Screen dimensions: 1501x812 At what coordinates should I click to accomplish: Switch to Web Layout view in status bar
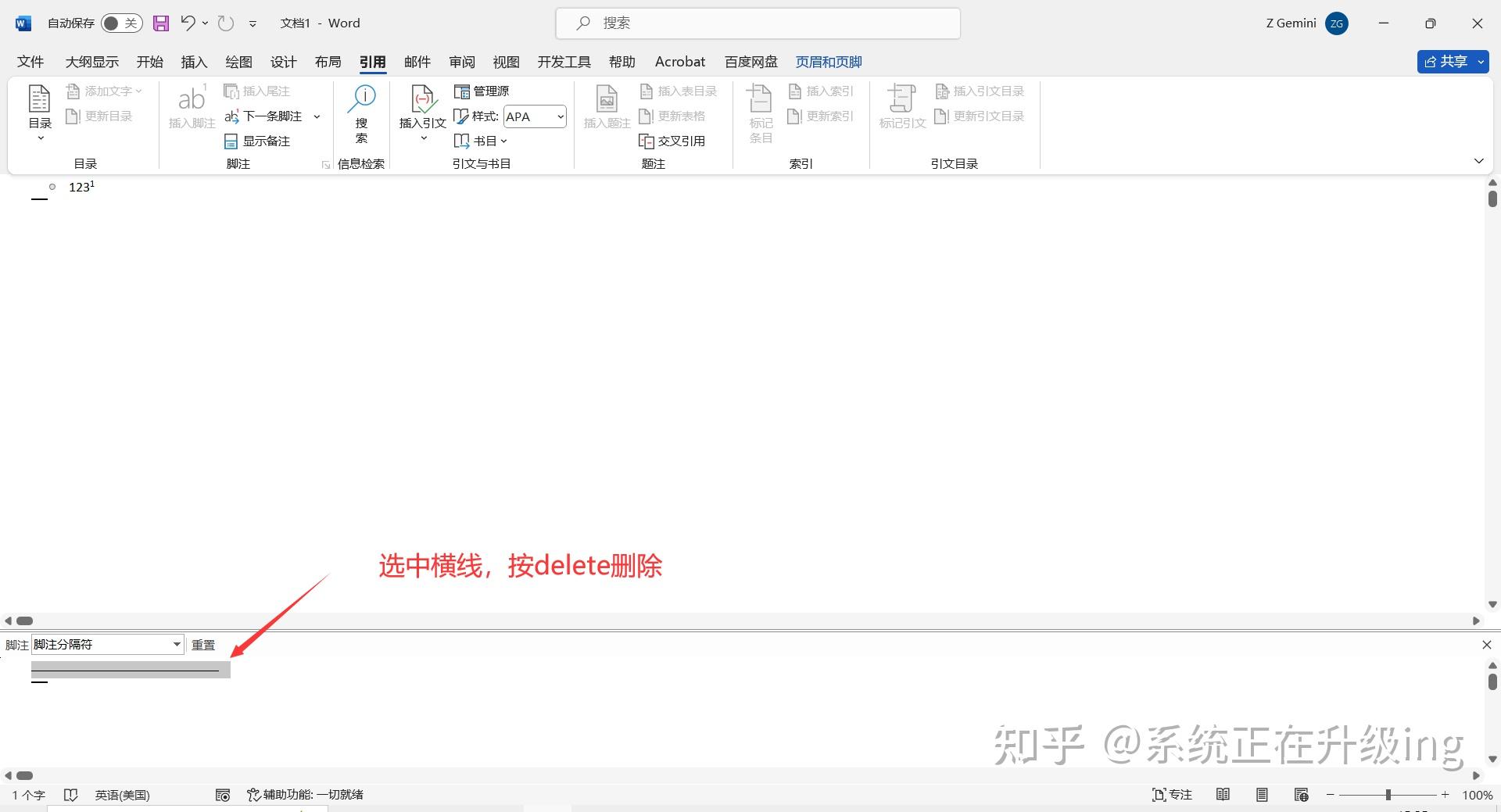click(x=1301, y=794)
